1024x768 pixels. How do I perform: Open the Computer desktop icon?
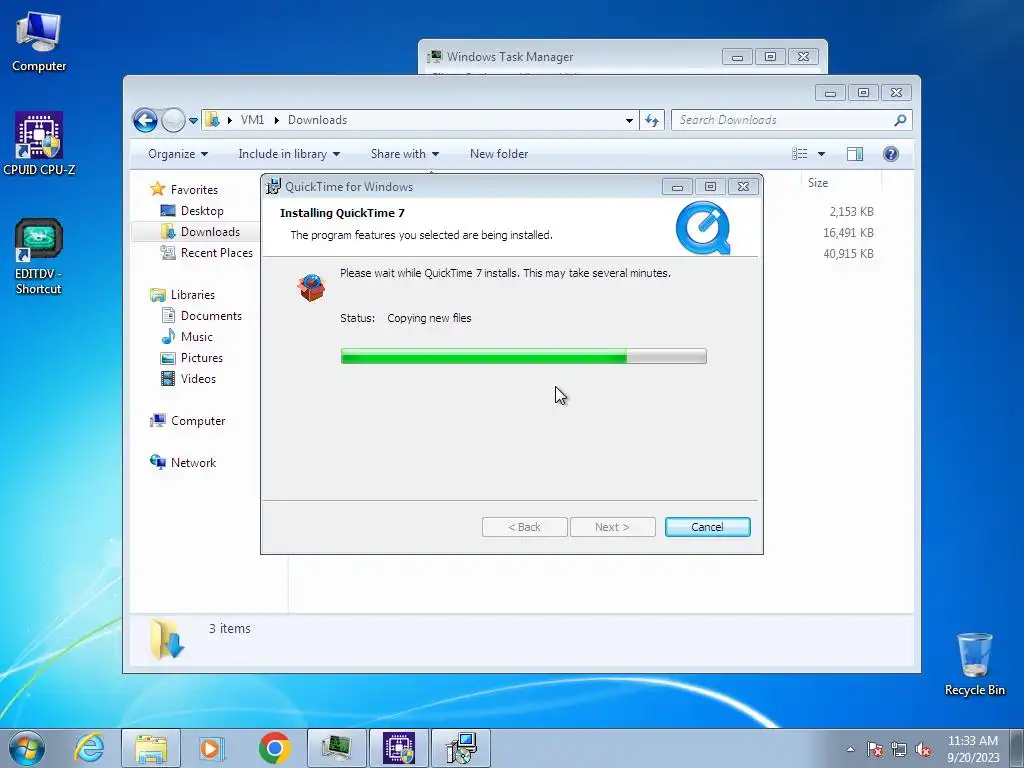pyautogui.click(x=39, y=41)
